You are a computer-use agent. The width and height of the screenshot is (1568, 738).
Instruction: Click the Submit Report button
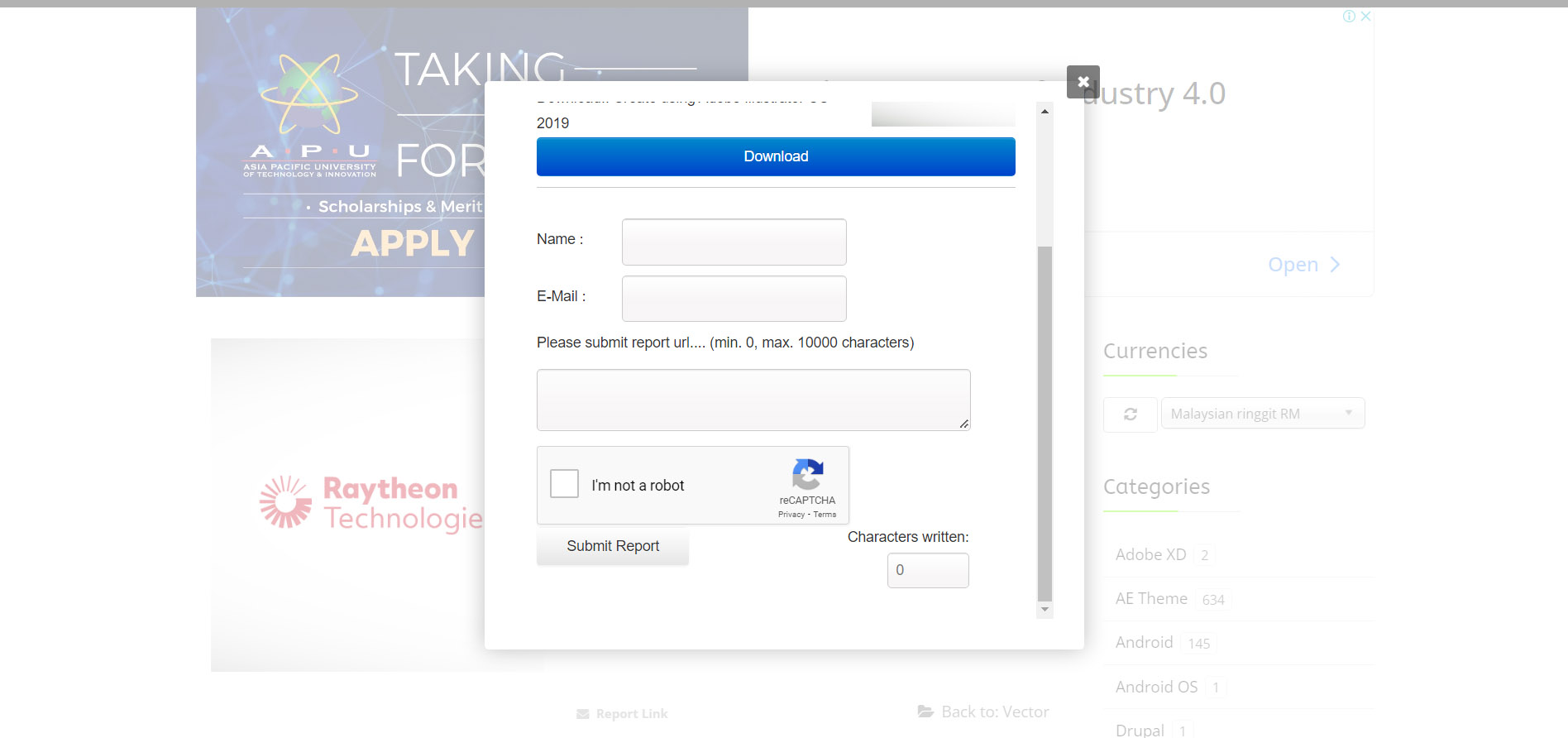coord(613,546)
